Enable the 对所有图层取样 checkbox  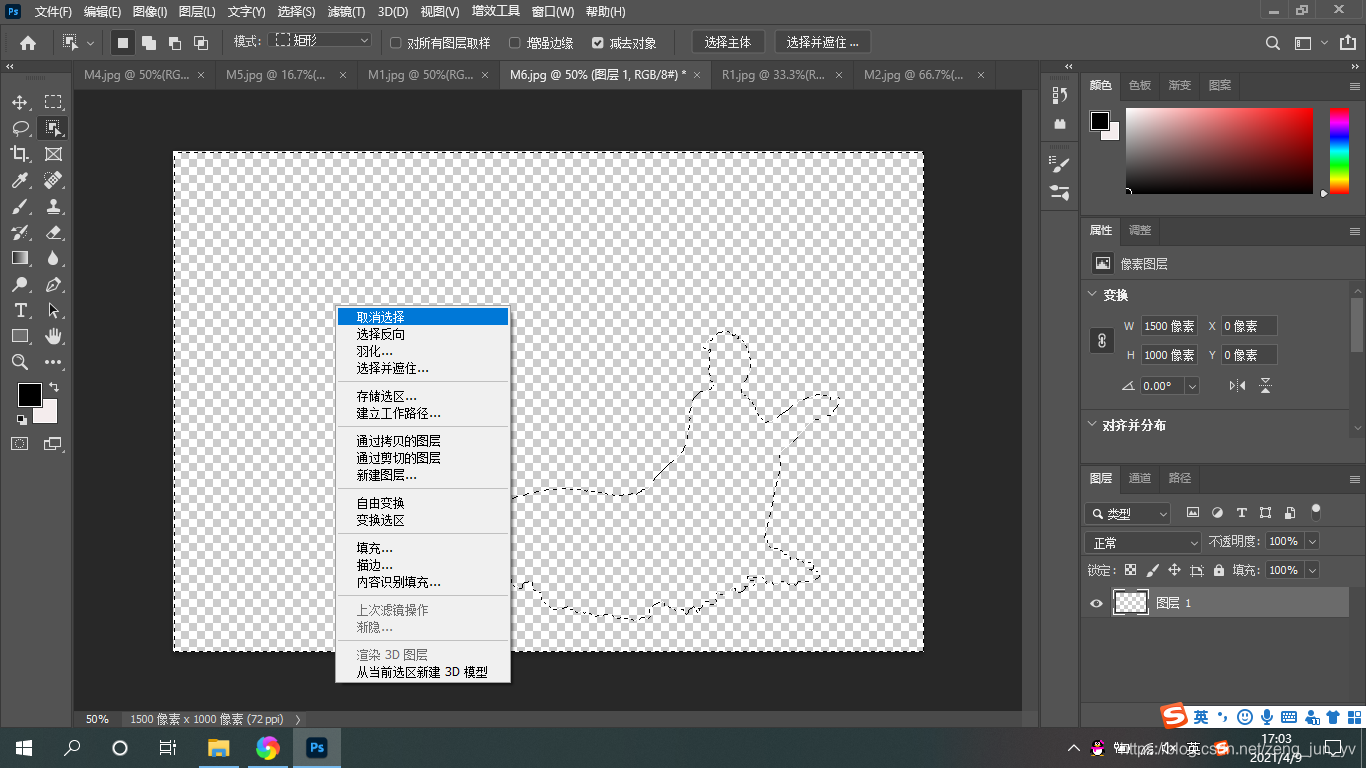[x=396, y=42]
